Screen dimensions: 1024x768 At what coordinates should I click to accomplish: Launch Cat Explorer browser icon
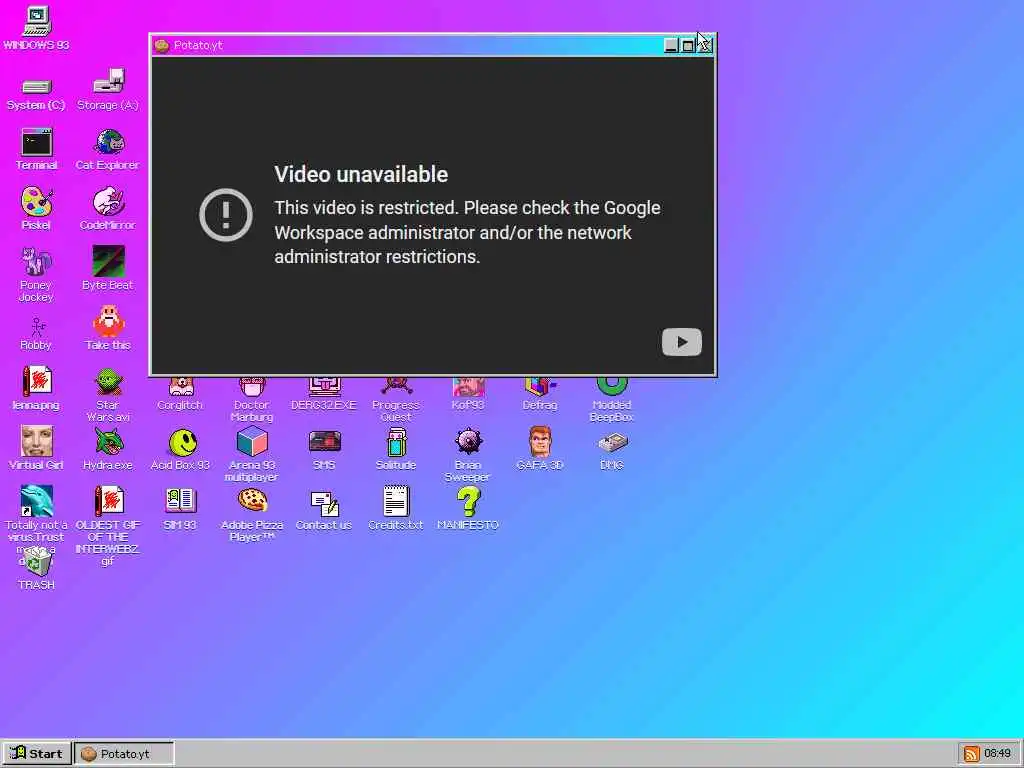point(108,142)
